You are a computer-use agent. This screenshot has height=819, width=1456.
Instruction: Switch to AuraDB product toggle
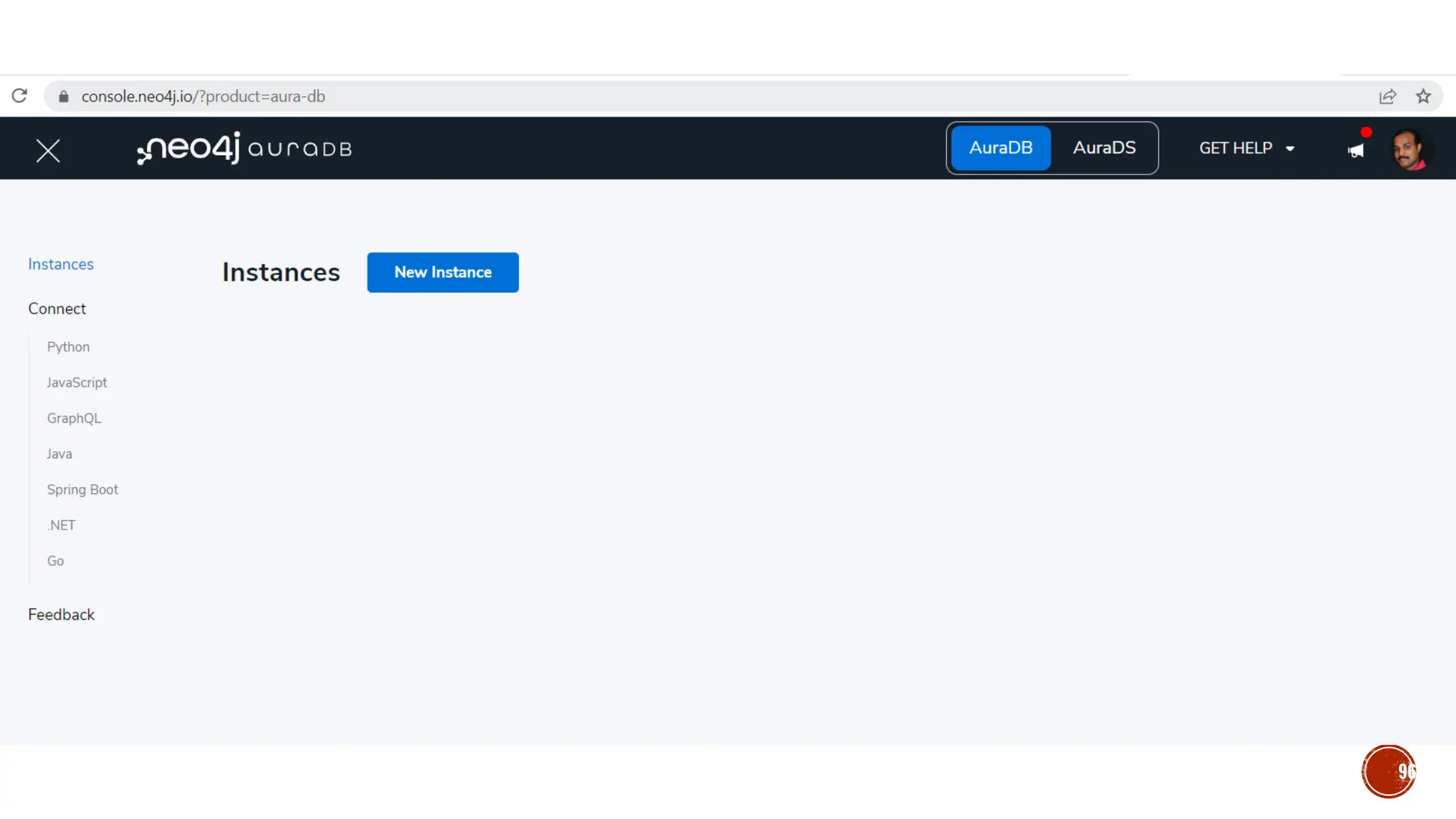point(1000,148)
